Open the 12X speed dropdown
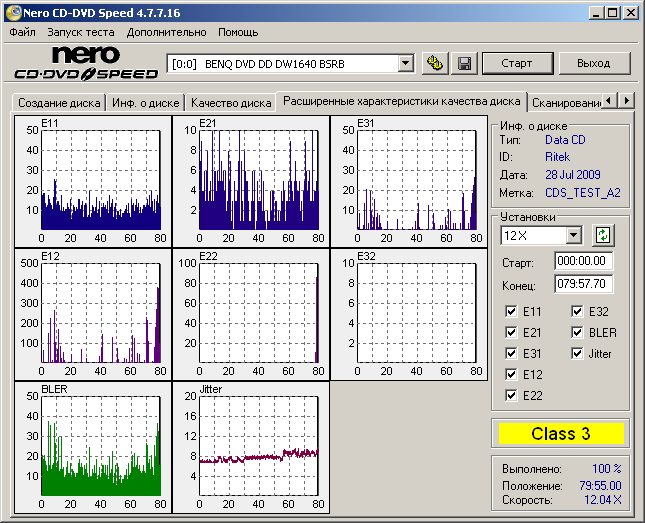 tap(573, 235)
